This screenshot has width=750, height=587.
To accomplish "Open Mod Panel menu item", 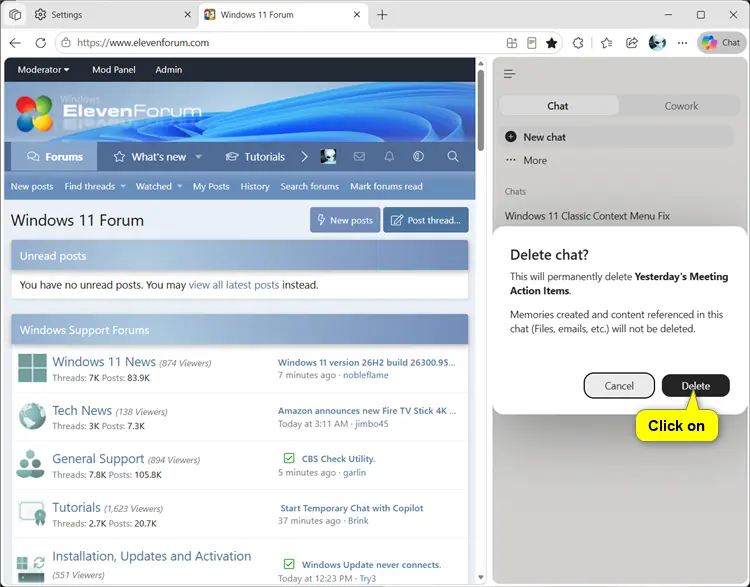I will point(114,70).
